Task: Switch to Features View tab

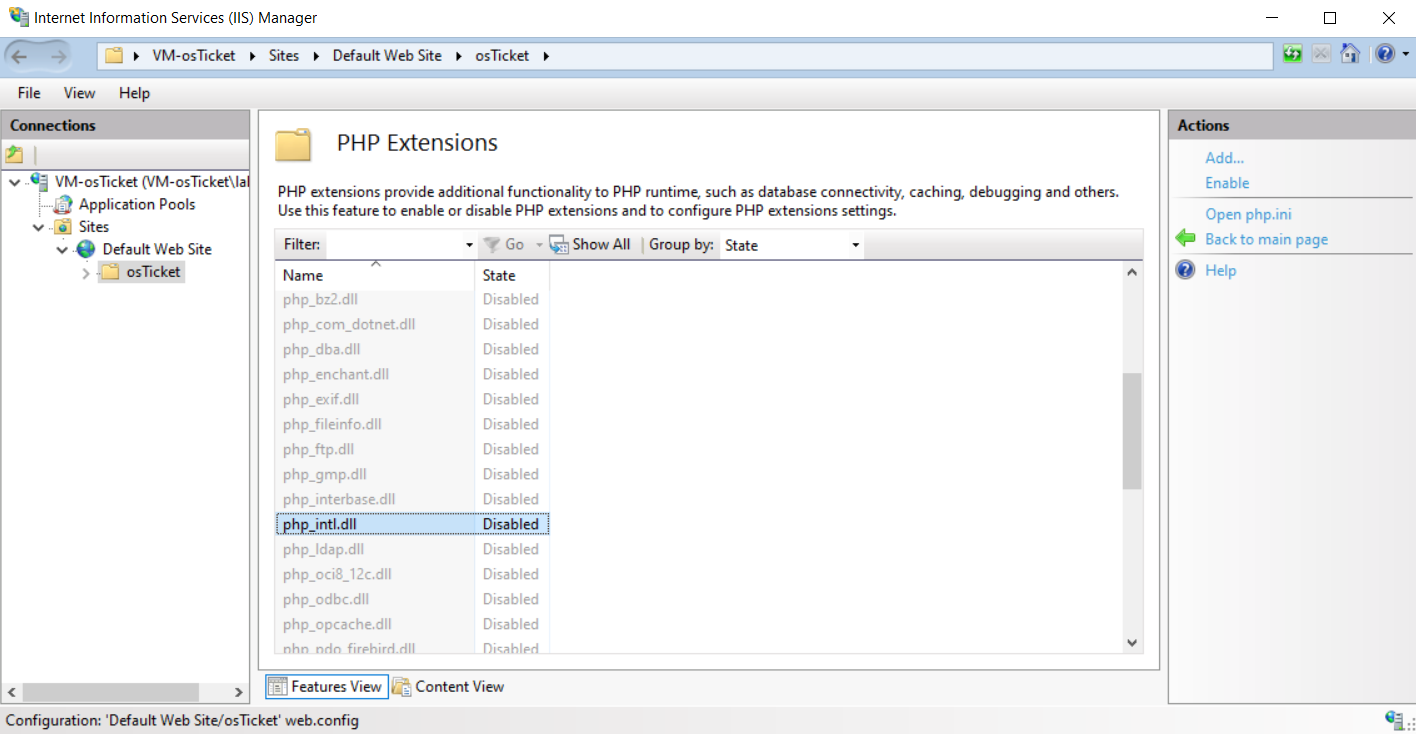Action: pos(325,686)
